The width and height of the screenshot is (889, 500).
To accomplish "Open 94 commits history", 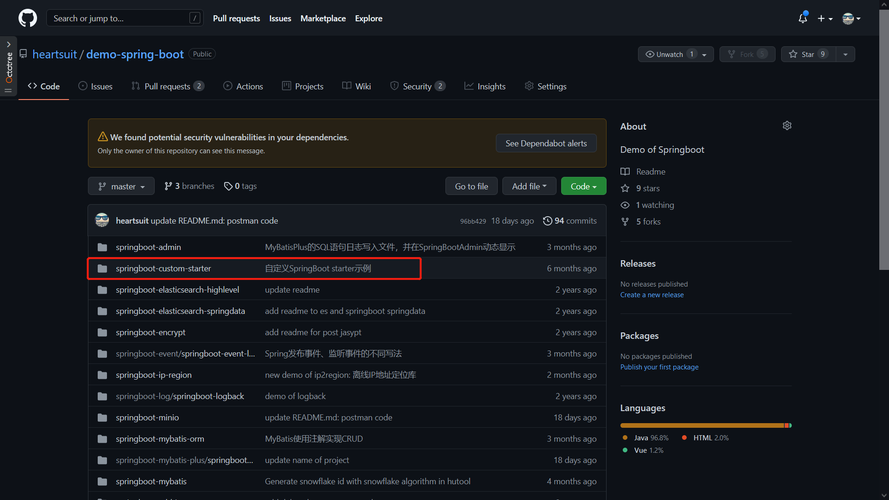I will pos(570,221).
